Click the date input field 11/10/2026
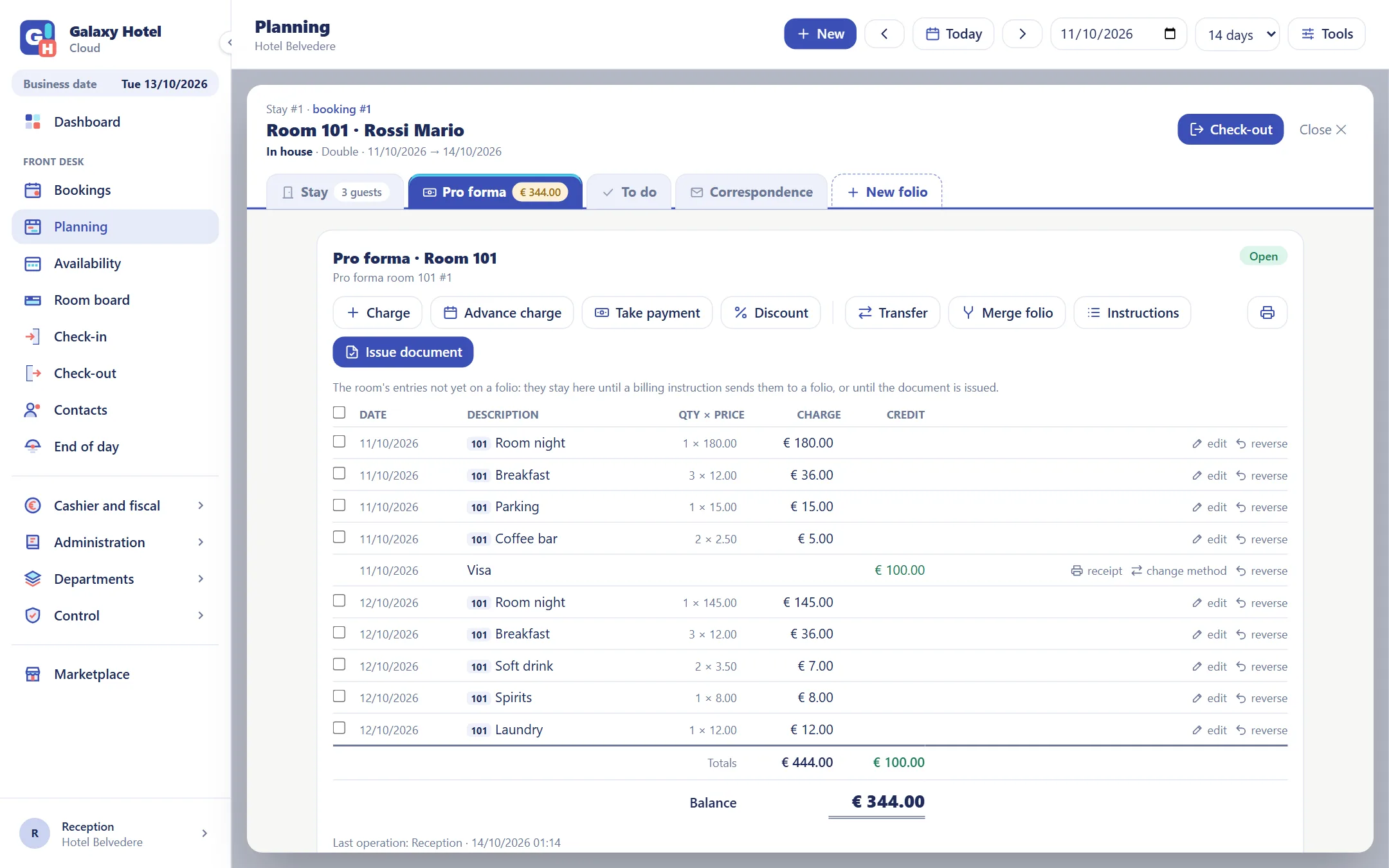This screenshot has width=1389, height=868. coord(1118,34)
